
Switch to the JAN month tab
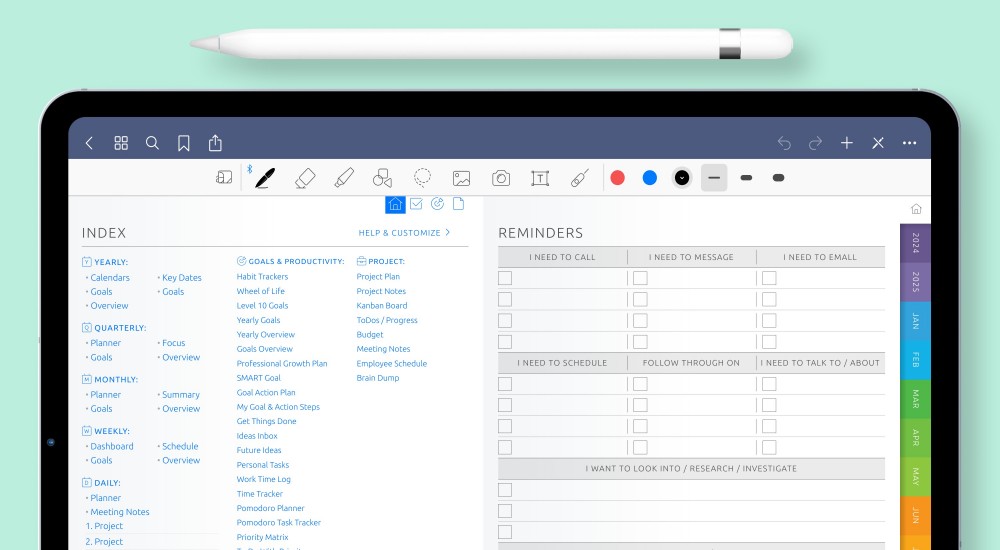[915, 321]
